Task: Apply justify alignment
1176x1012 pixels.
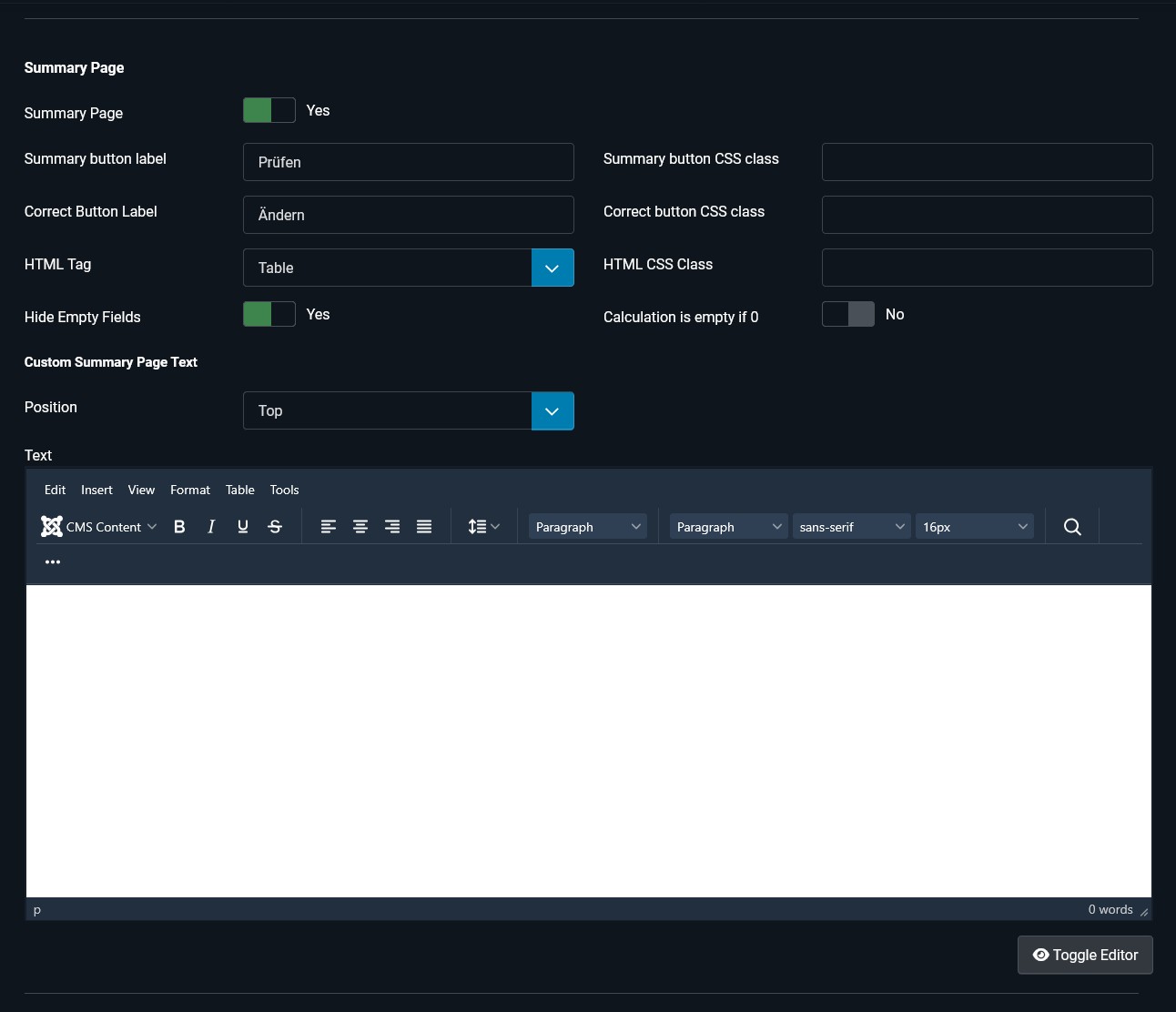Action: pos(423,526)
